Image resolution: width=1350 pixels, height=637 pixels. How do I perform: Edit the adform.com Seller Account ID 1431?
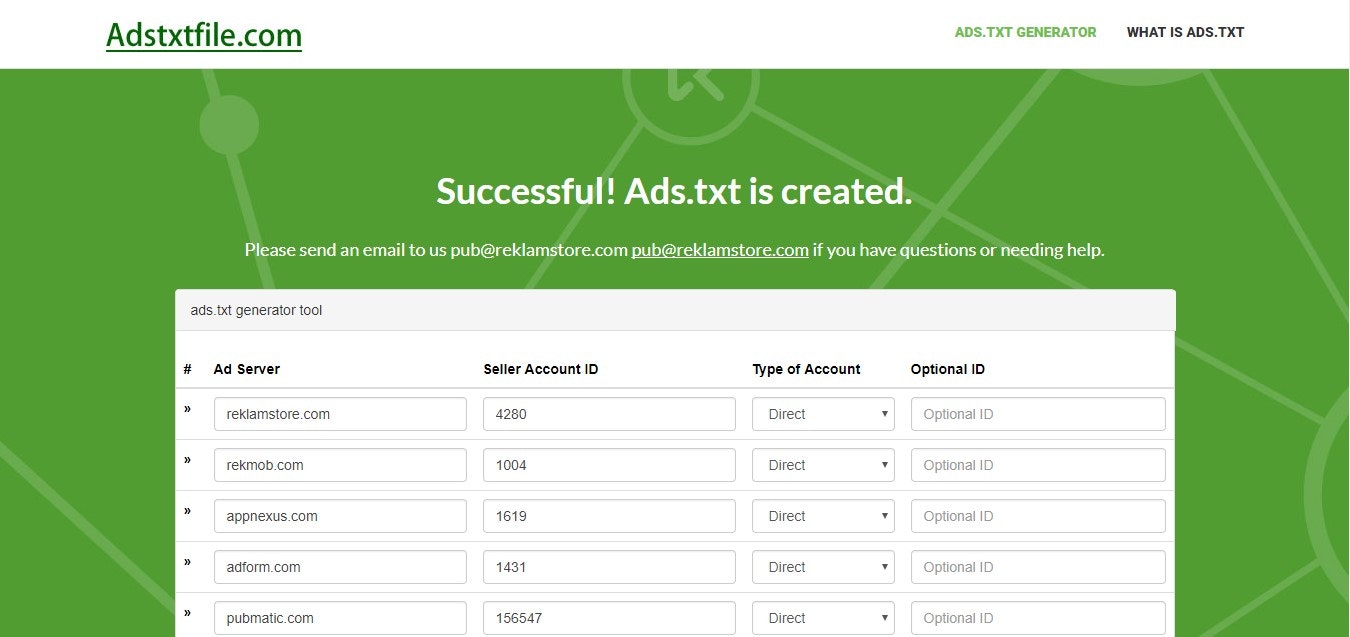(x=608, y=566)
